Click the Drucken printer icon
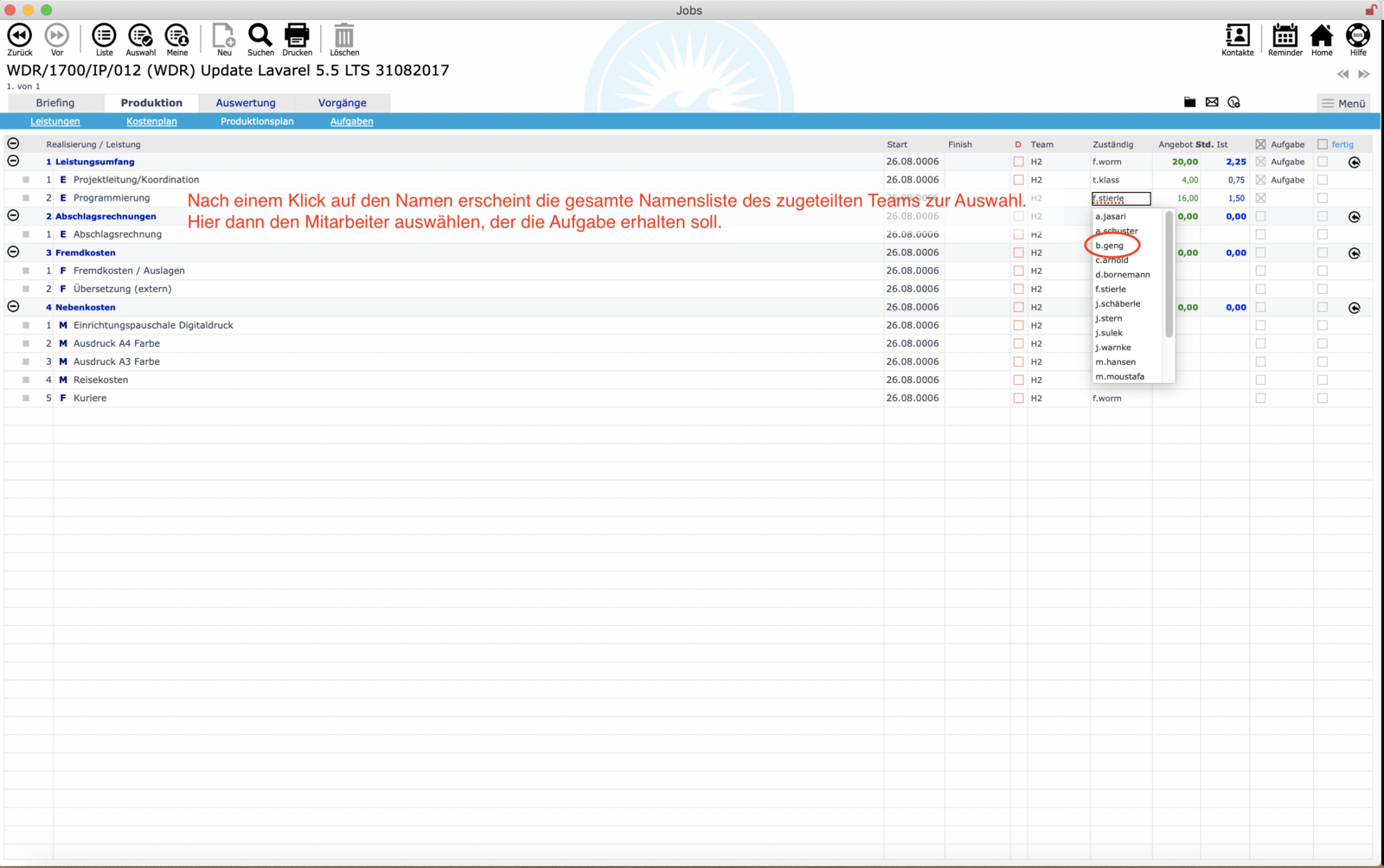The height and width of the screenshot is (868, 1384). (297, 35)
